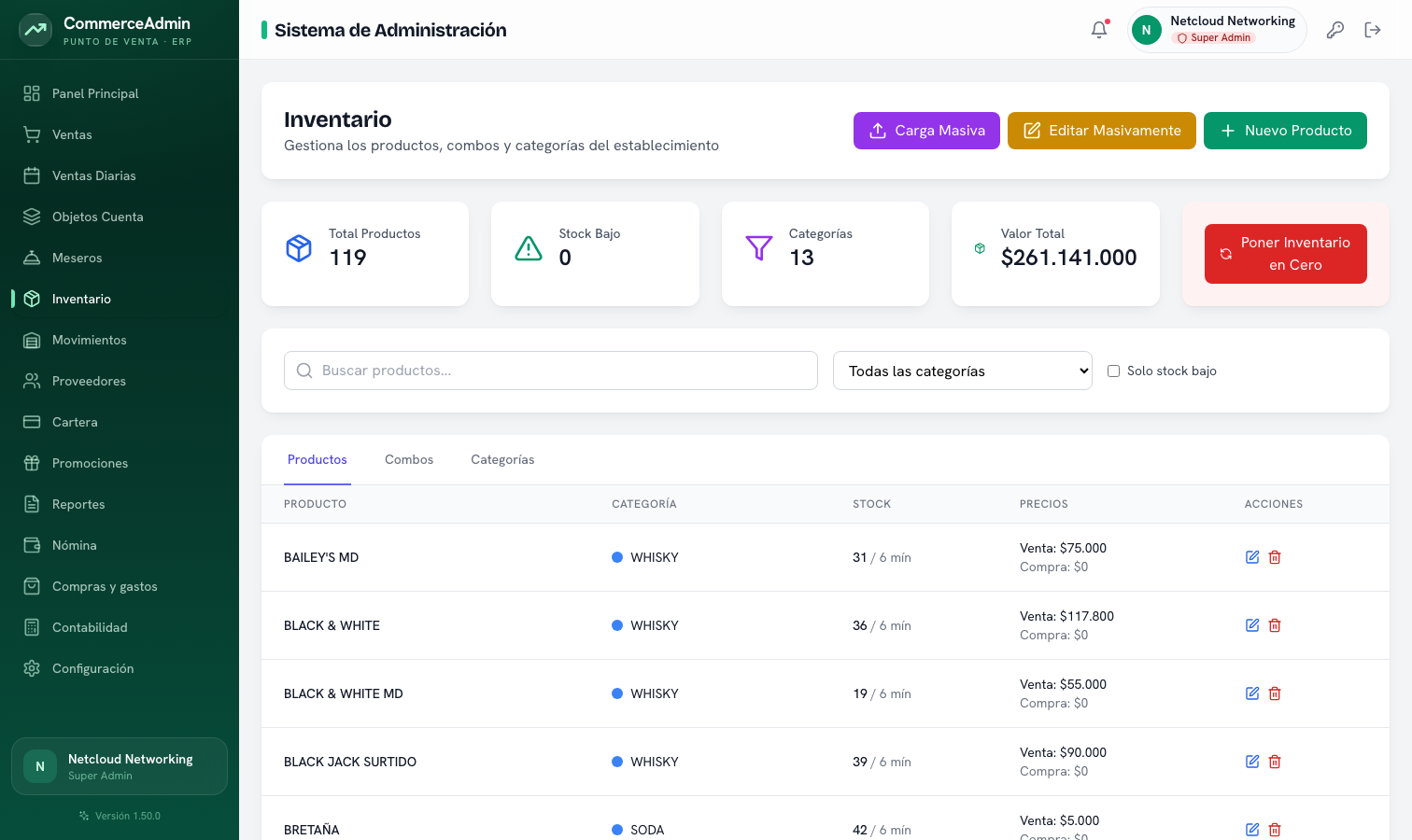The image size is (1412, 840).
Task: Edit the BLACK JACK SURTIDO product
Action: (1252, 762)
